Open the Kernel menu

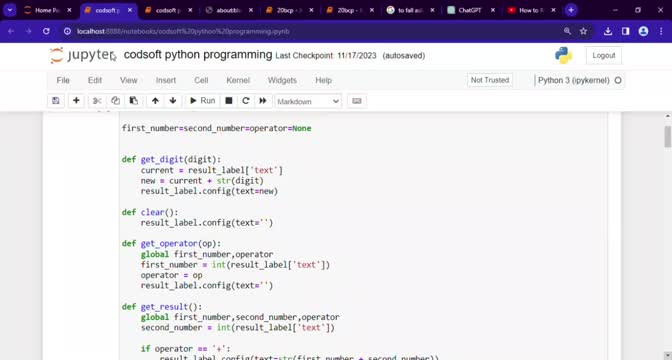(x=238, y=80)
